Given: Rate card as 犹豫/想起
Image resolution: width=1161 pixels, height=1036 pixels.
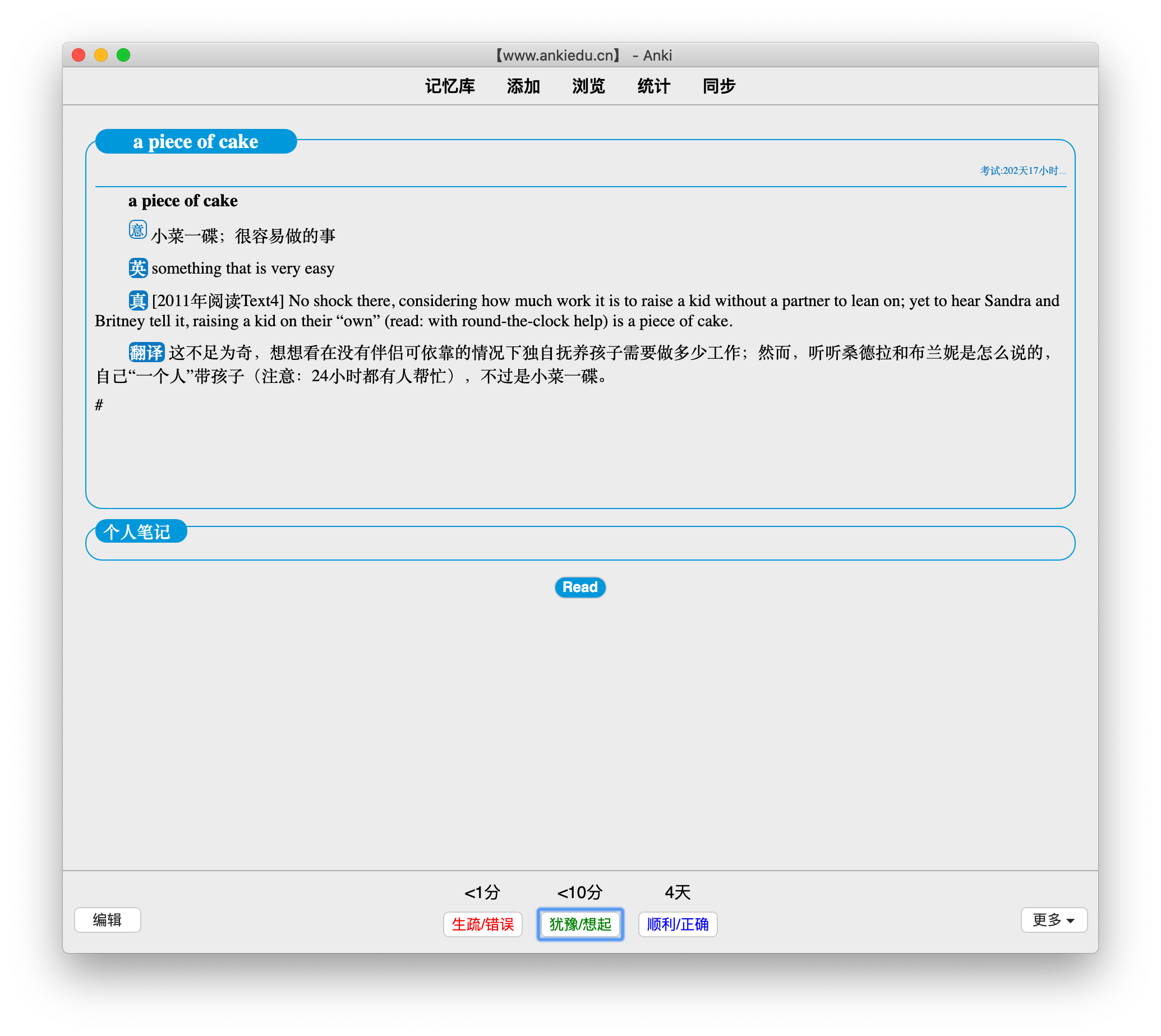Looking at the screenshot, I should click(x=580, y=924).
